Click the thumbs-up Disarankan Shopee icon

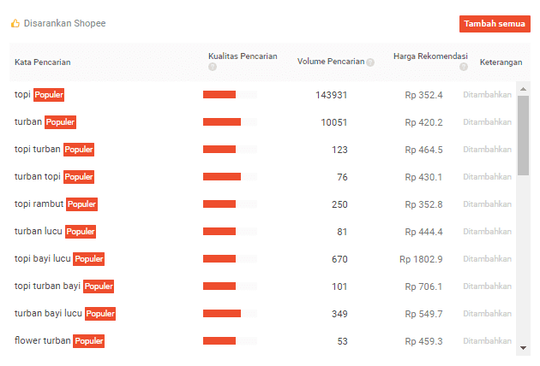pos(15,23)
